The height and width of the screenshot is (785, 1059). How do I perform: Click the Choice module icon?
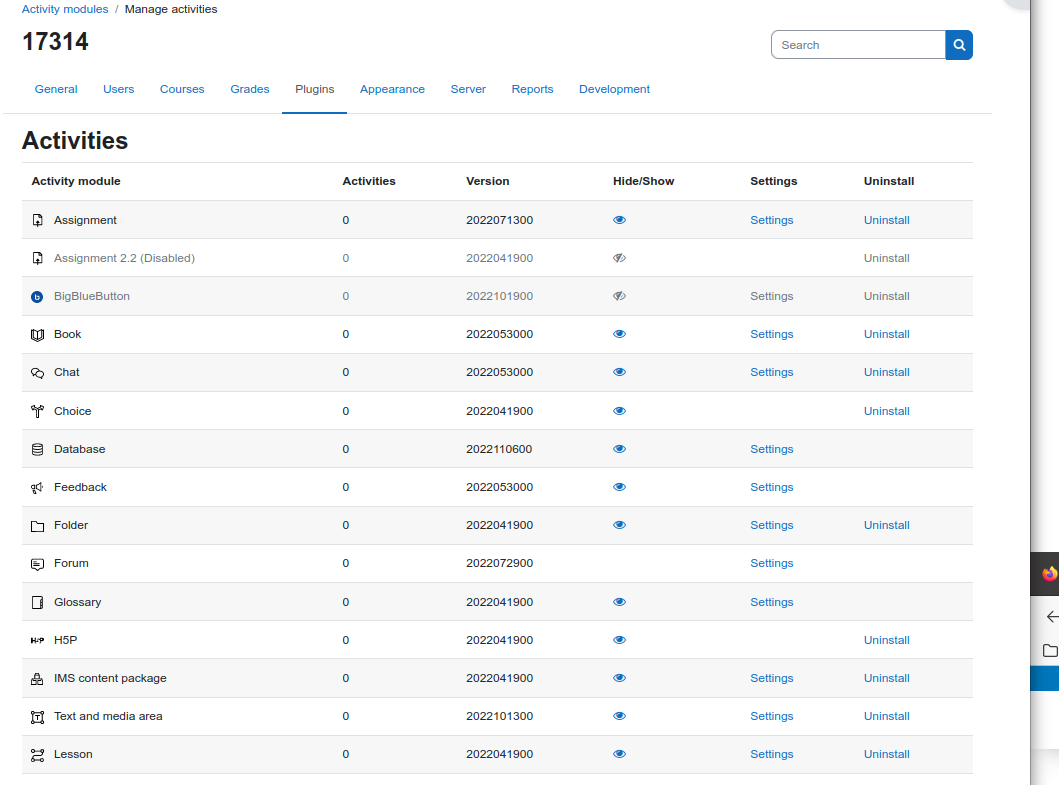point(37,411)
